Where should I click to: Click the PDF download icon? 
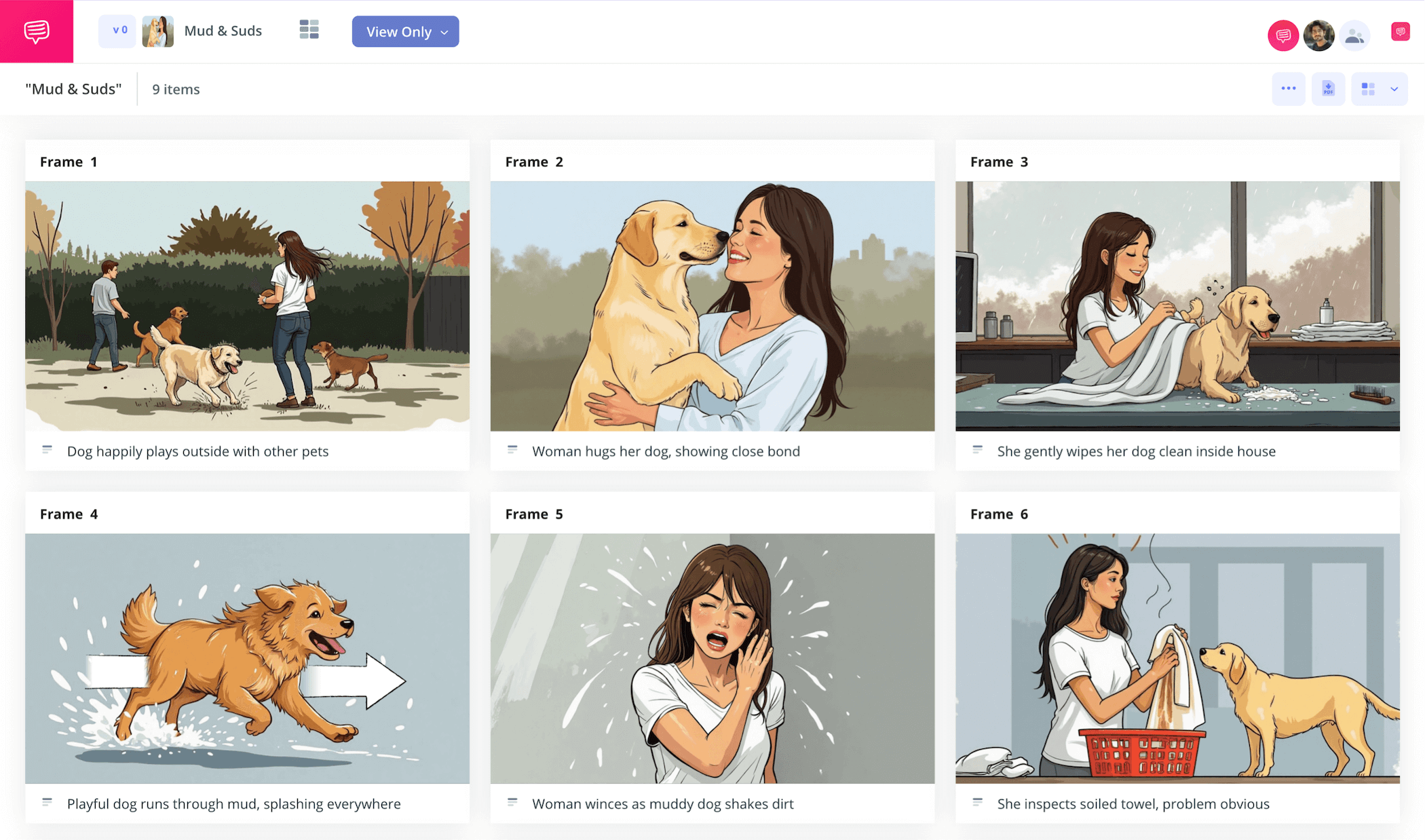(x=1328, y=88)
